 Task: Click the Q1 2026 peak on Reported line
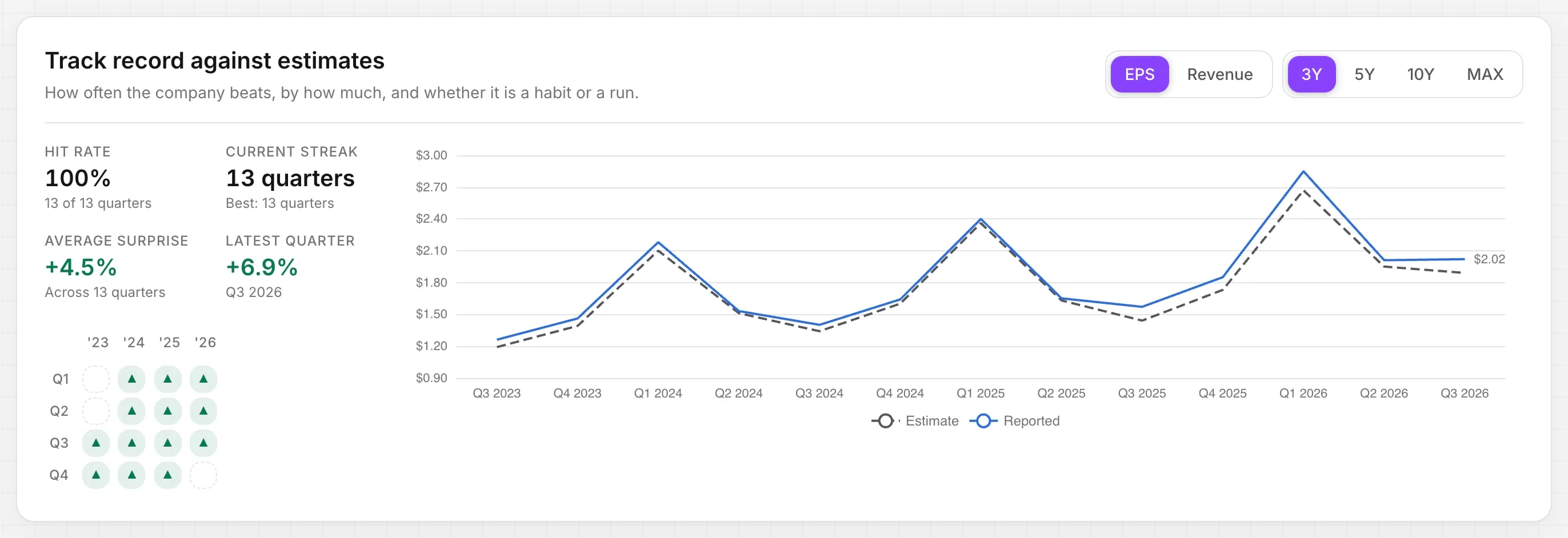[1303, 172]
